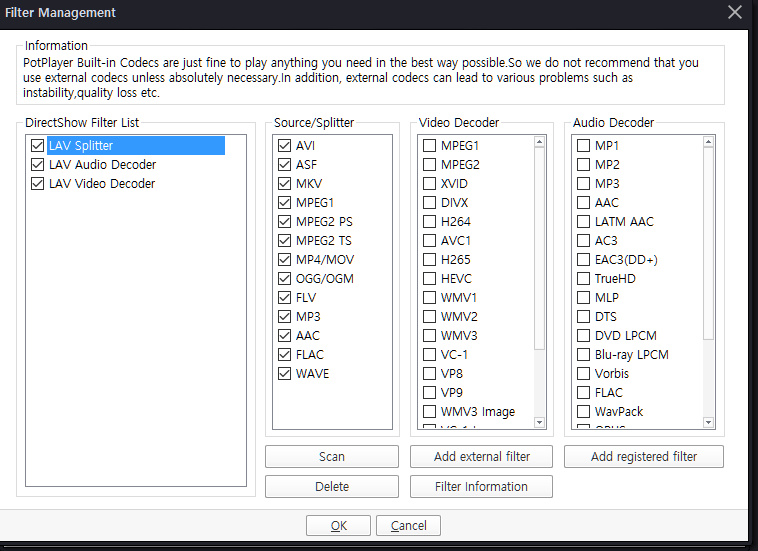Uncheck MKV in Source/Splitter
This screenshot has height=551, width=758.
[285, 184]
